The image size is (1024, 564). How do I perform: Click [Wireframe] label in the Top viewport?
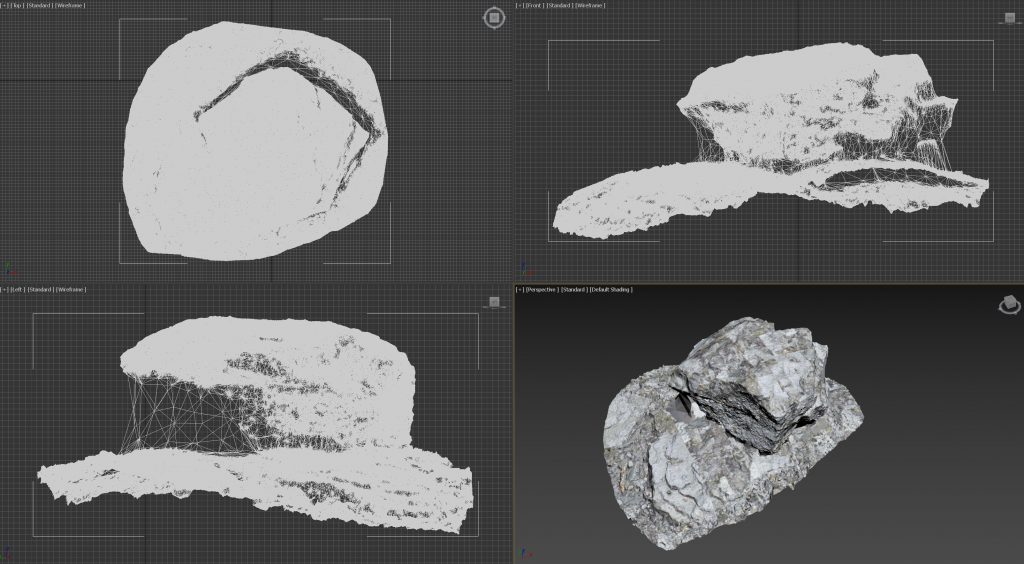pos(70,6)
